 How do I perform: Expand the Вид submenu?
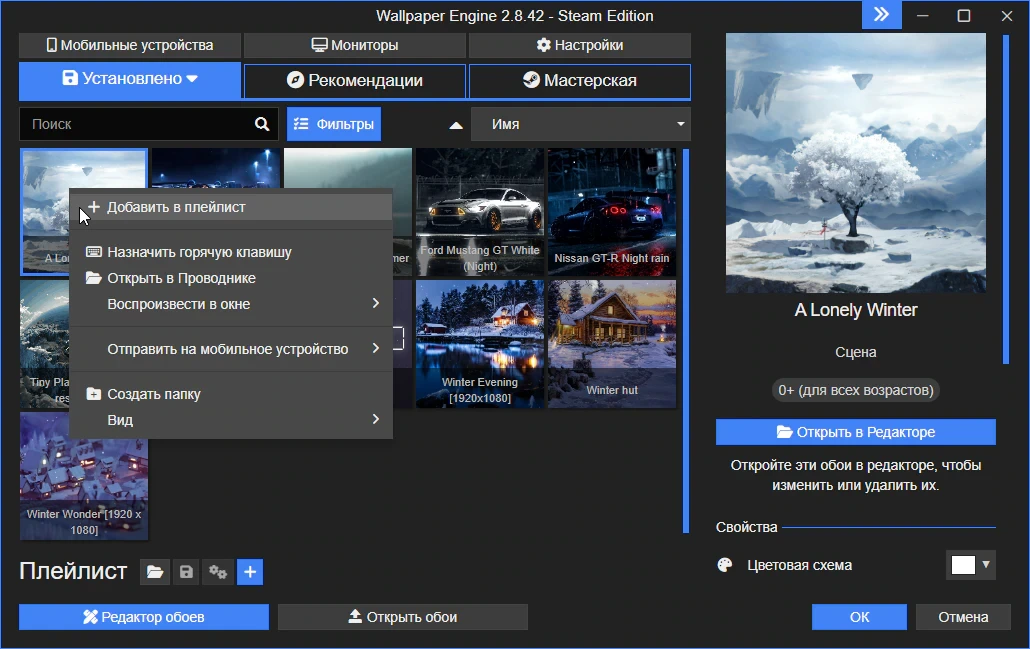[376, 419]
